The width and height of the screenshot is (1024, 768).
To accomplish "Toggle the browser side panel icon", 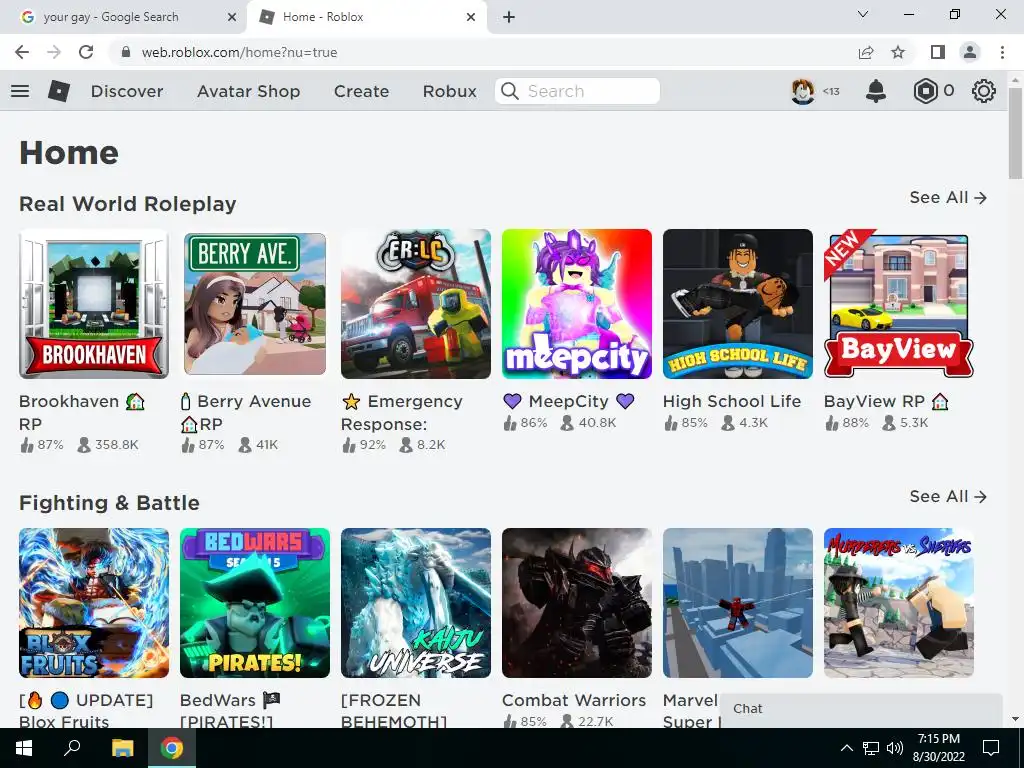I will [x=938, y=52].
